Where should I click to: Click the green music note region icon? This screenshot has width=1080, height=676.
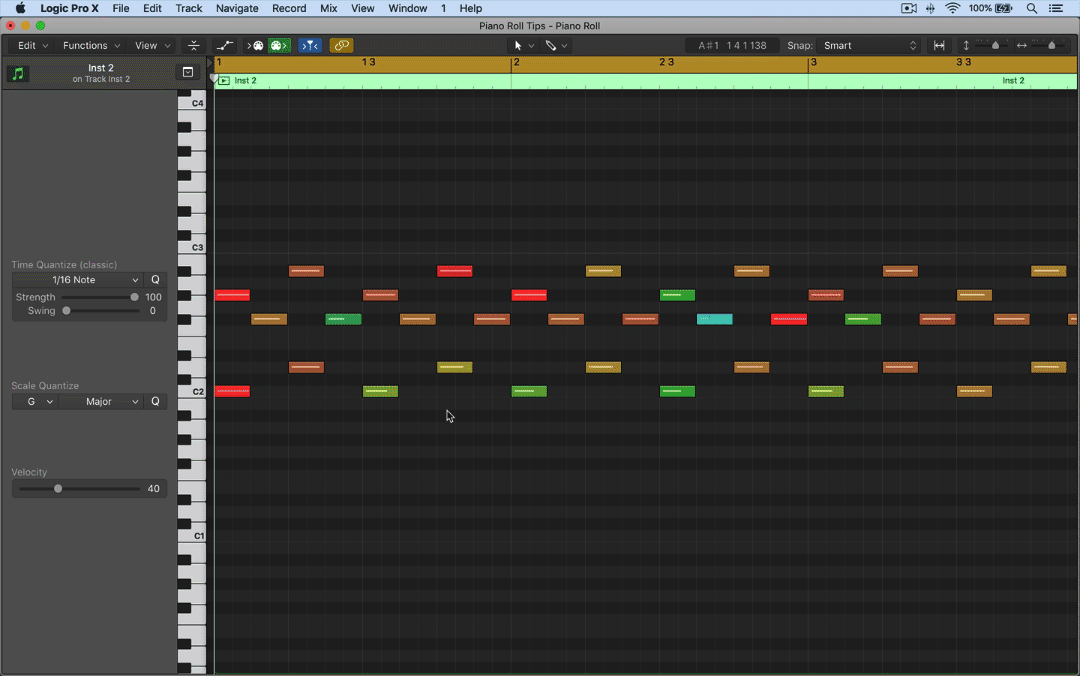(17, 73)
